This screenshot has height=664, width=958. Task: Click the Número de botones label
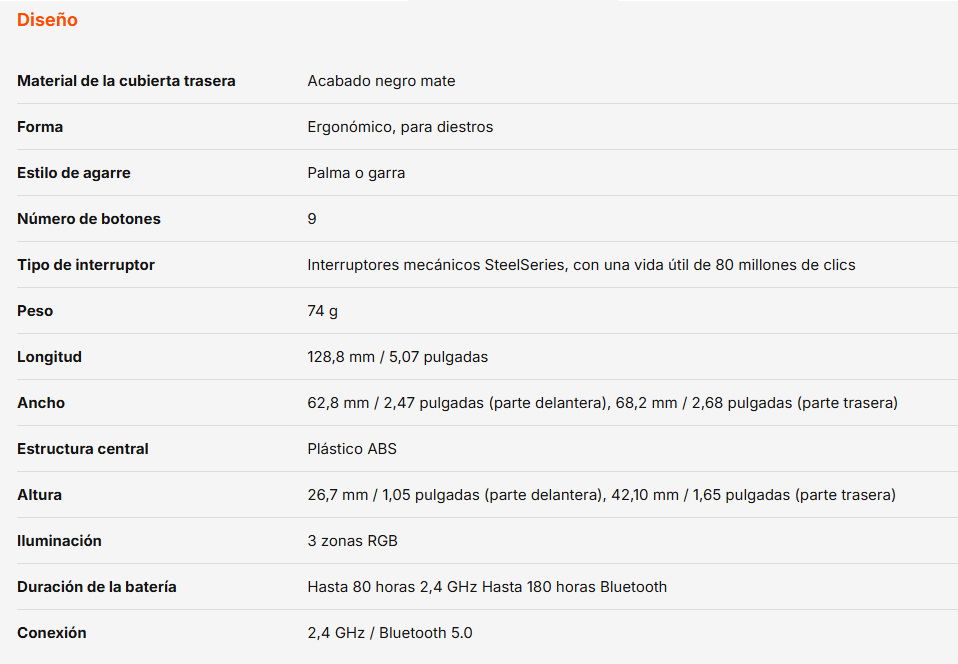tap(89, 219)
